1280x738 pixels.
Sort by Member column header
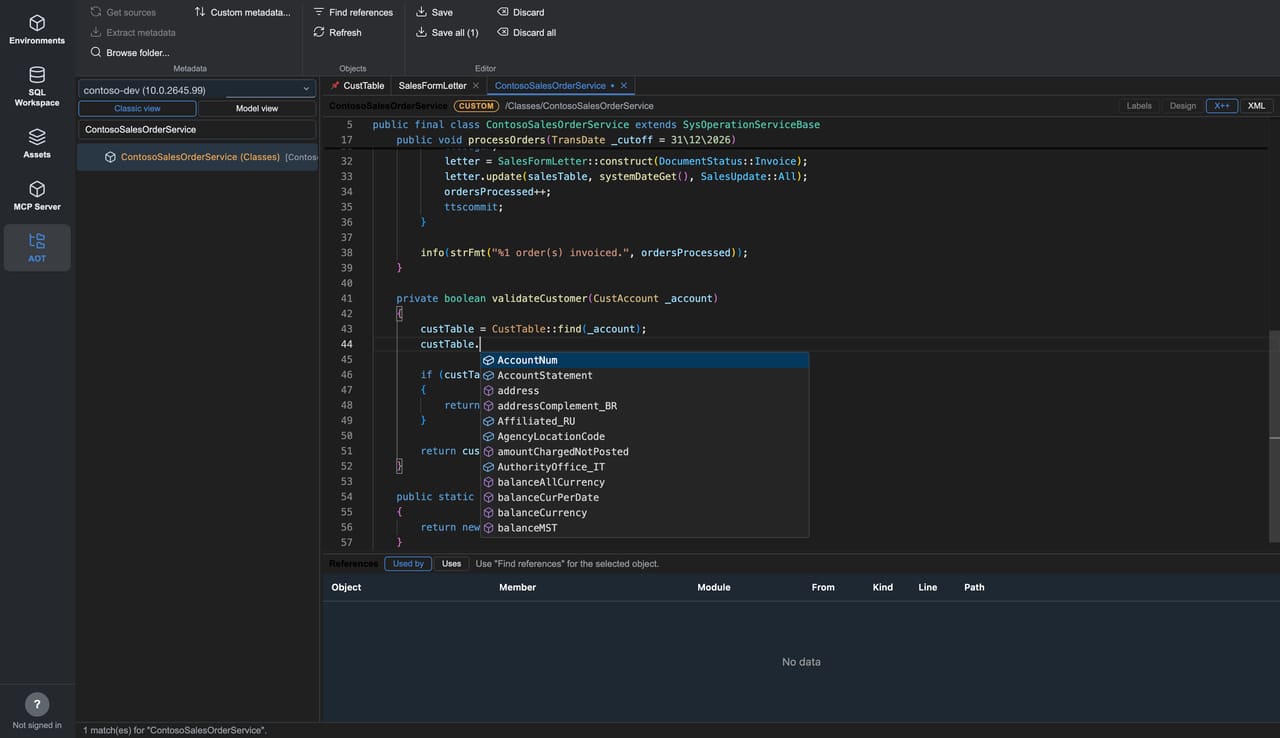tap(517, 587)
